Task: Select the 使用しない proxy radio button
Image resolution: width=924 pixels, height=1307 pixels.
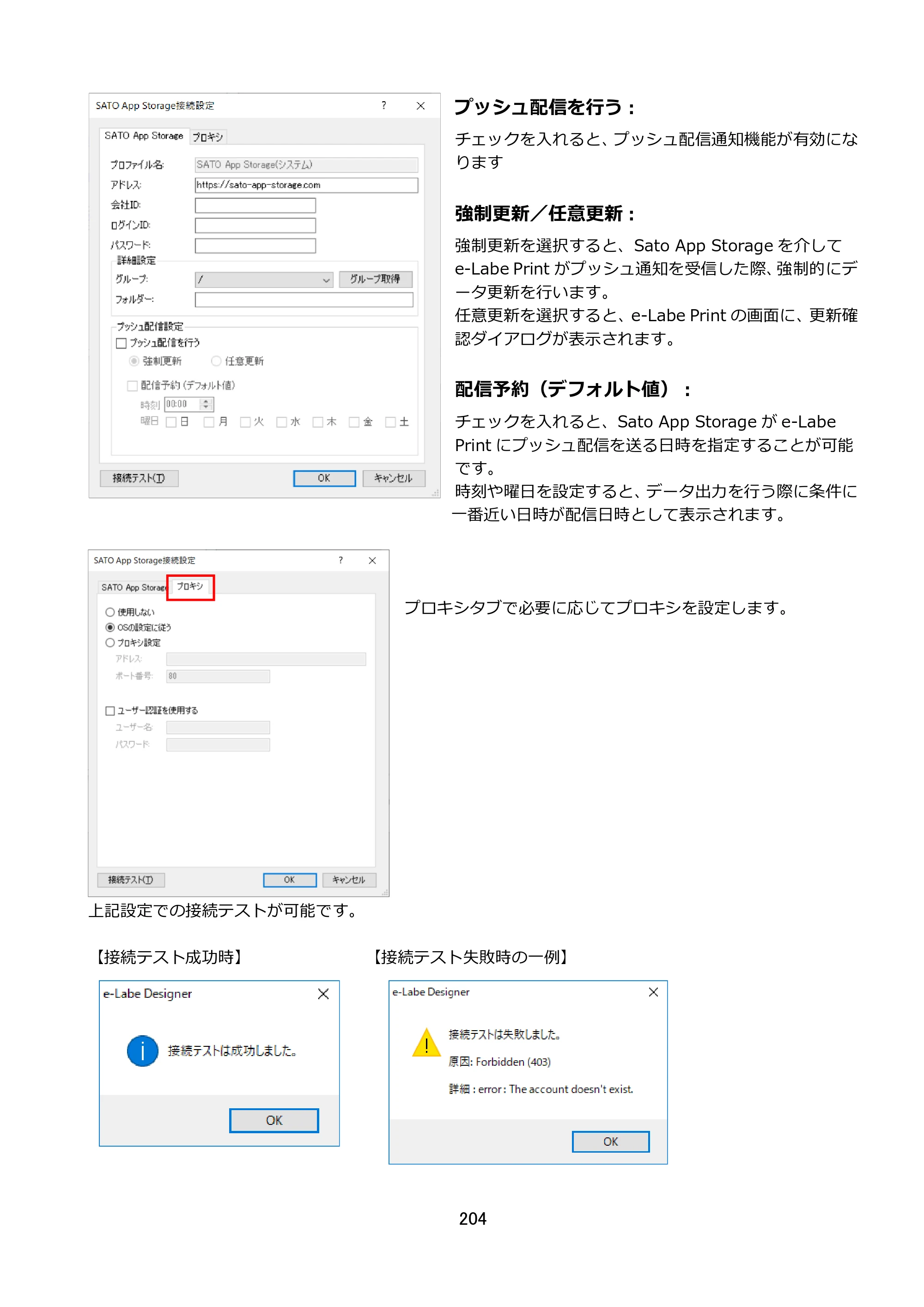Action: [x=110, y=612]
